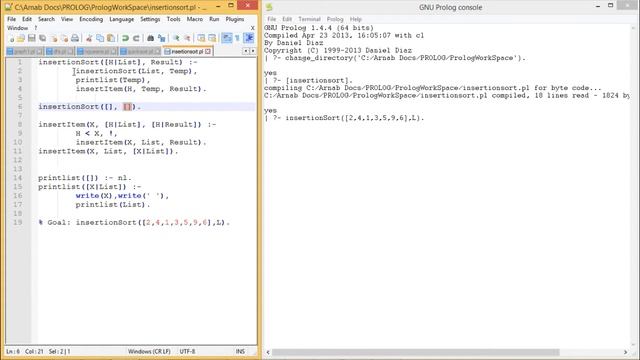Click the 'printlist(Temp),' code line
Screen dimensions: 640x360
click(113, 80)
